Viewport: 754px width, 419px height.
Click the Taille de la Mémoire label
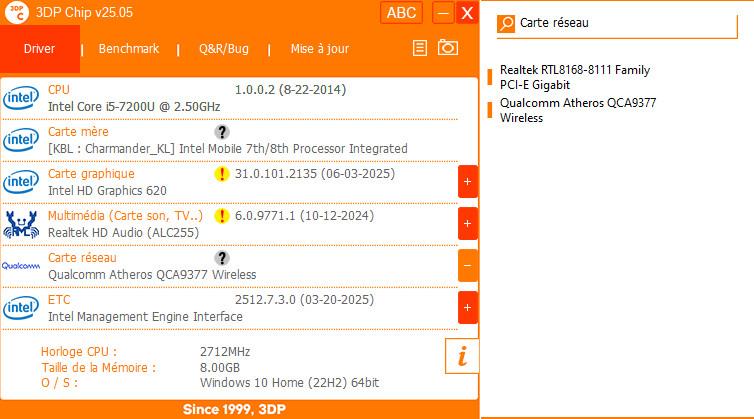coord(99,368)
